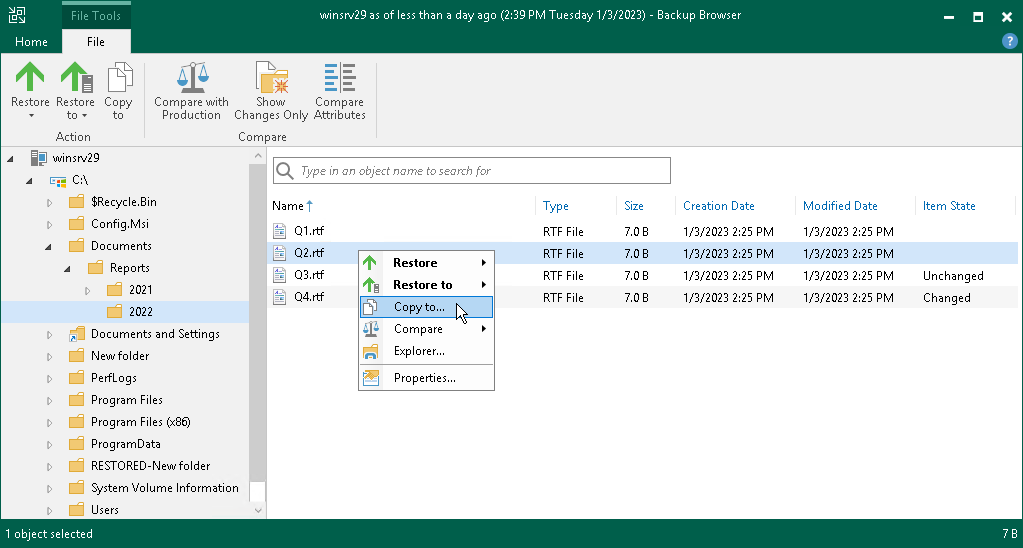Viewport: 1023px width, 548px height.
Task: Choose Restore to in the context menu
Action: 427,285
